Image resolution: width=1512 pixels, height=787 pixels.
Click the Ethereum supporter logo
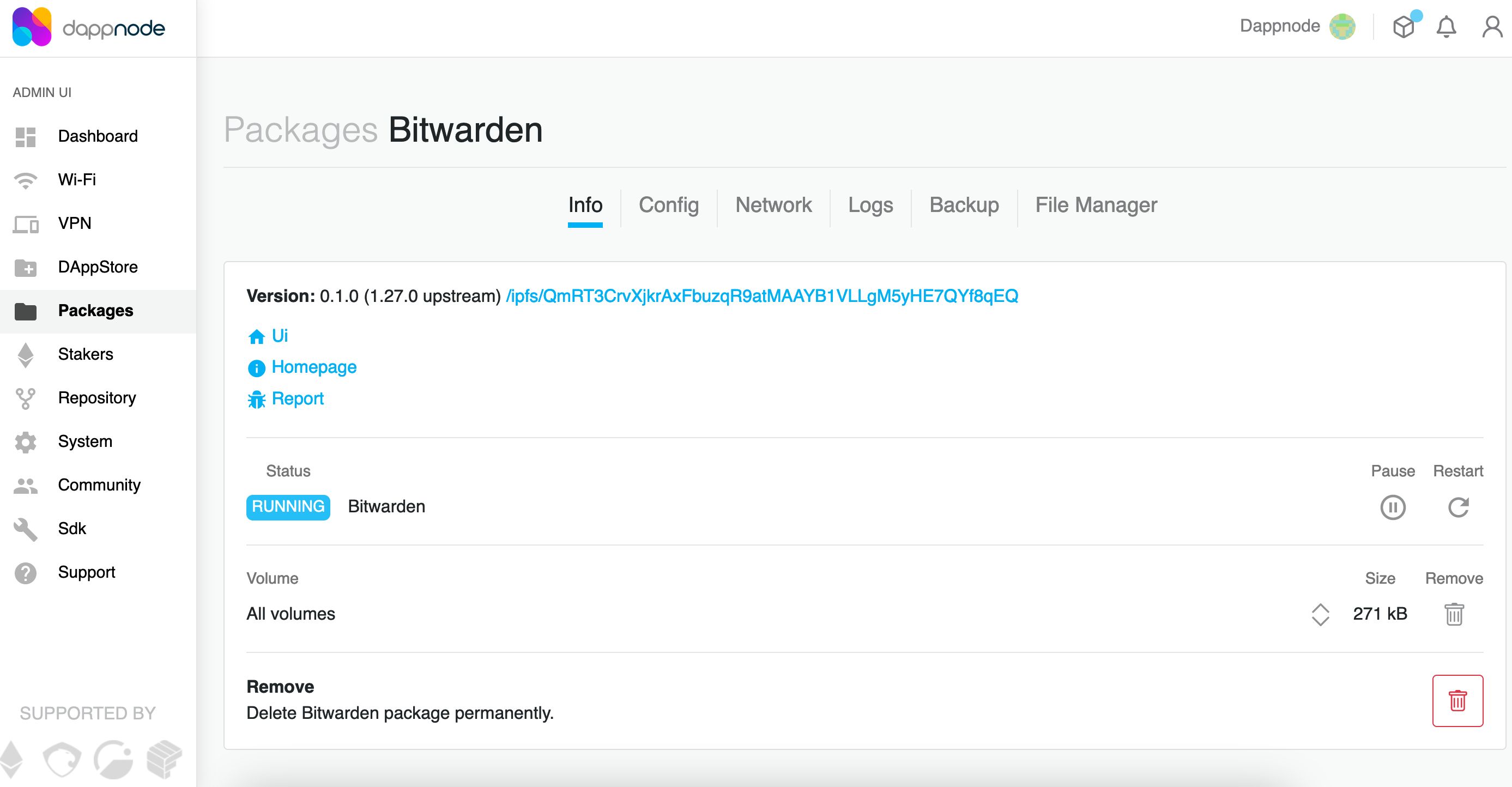pos(12,759)
